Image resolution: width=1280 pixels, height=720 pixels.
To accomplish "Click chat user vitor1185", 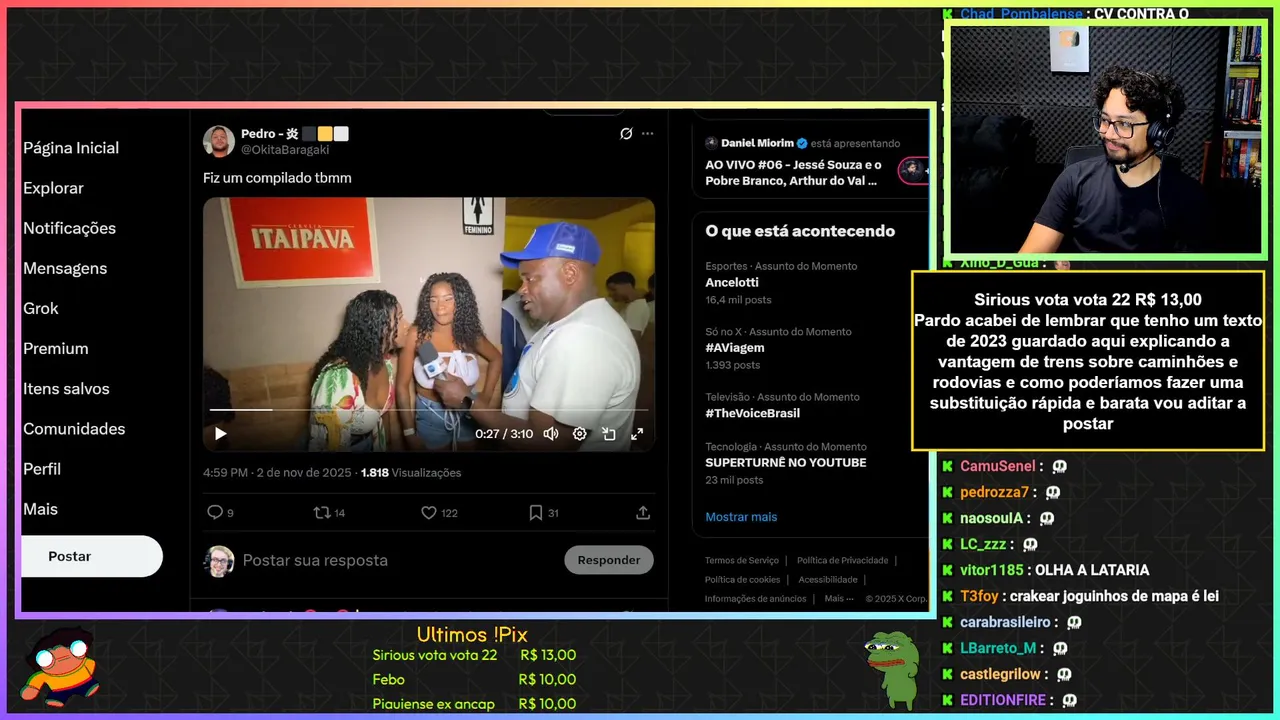I will 992,570.
